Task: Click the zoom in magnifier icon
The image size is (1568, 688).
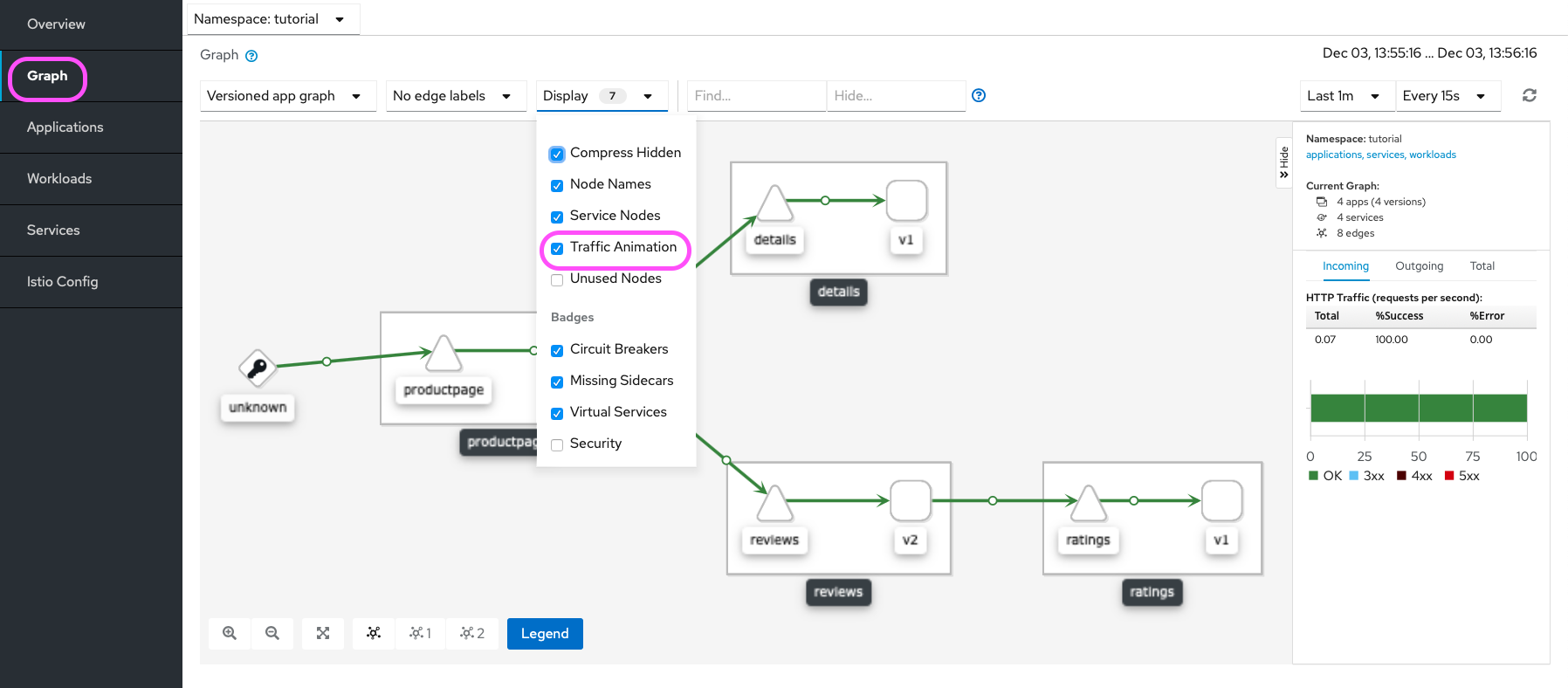Action: pyautogui.click(x=230, y=633)
